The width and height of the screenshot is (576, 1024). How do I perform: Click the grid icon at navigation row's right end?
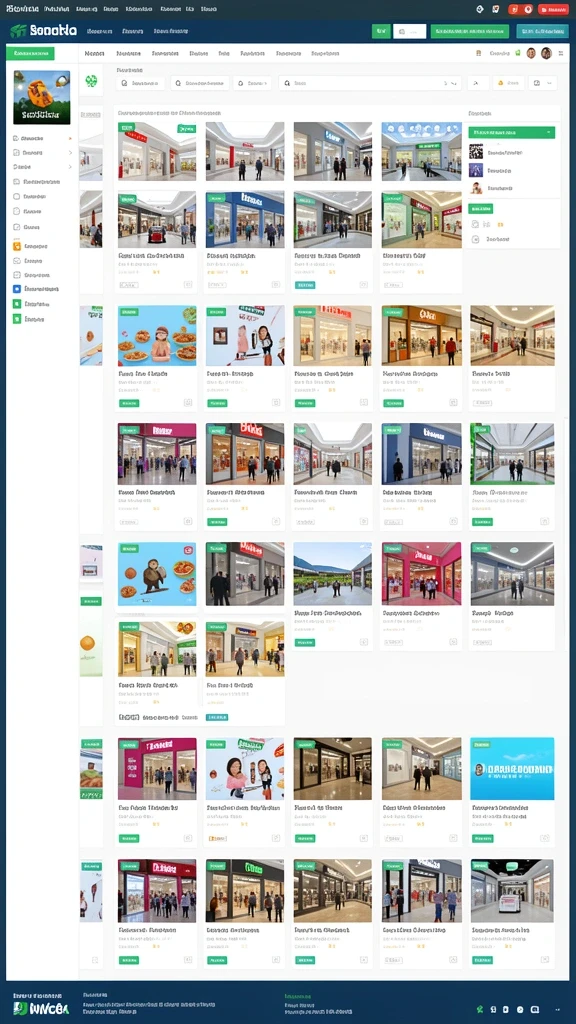(x=560, y=54)
